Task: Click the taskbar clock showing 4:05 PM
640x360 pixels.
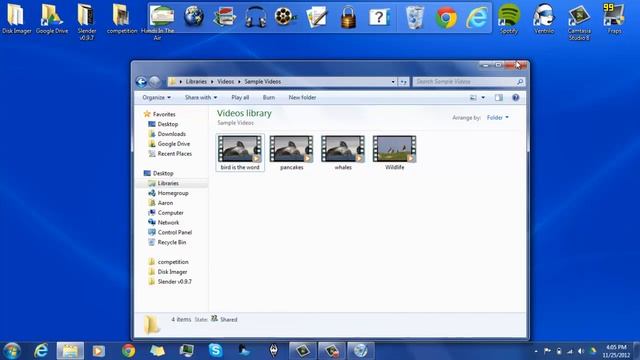Action: (x=616, y=351)
